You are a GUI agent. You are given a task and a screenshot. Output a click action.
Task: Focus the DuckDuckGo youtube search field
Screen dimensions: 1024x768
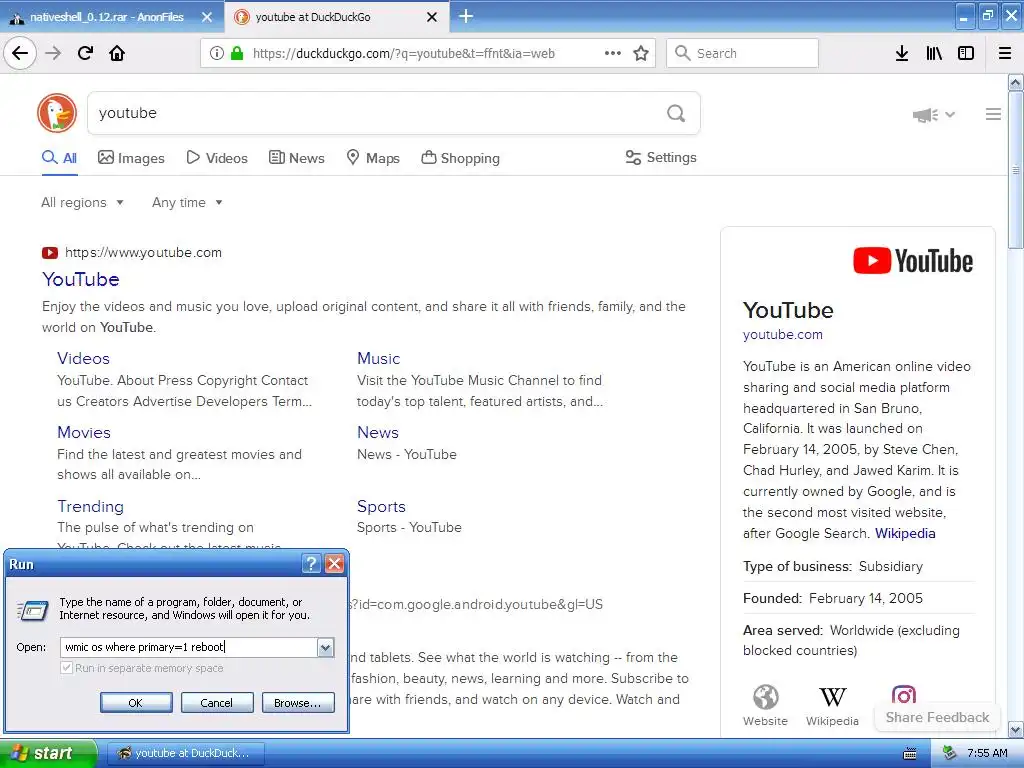pyautogui.click(x=379, y=114)
